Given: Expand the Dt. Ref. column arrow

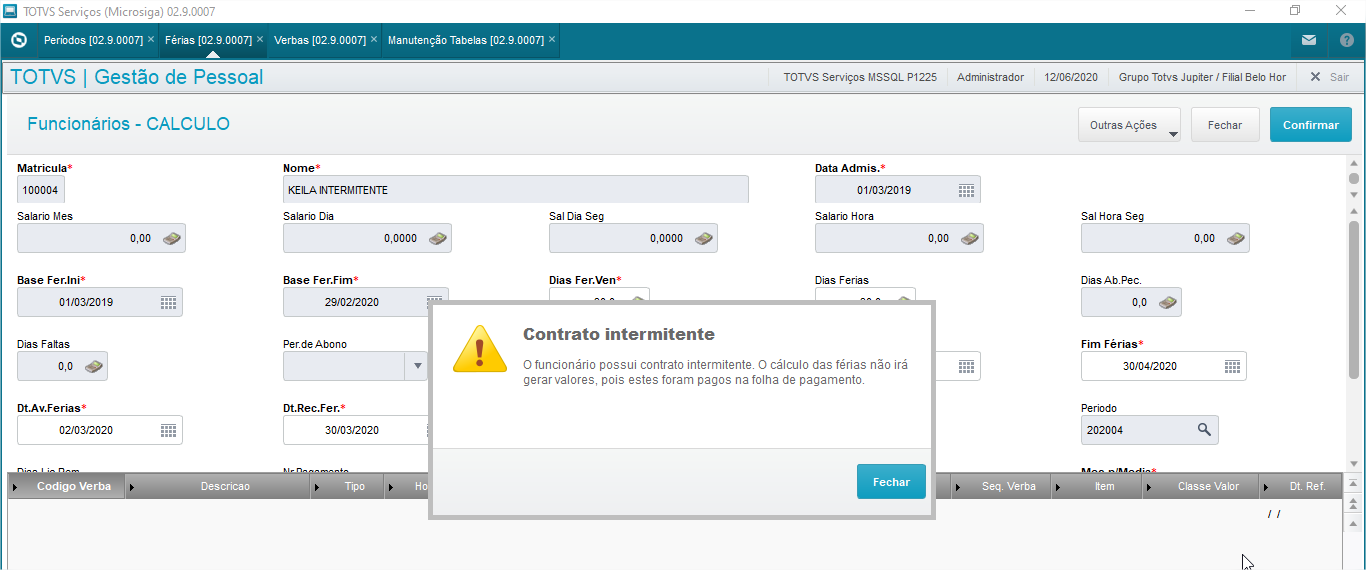Looking at the screenshot, I should click(1265, 487).
